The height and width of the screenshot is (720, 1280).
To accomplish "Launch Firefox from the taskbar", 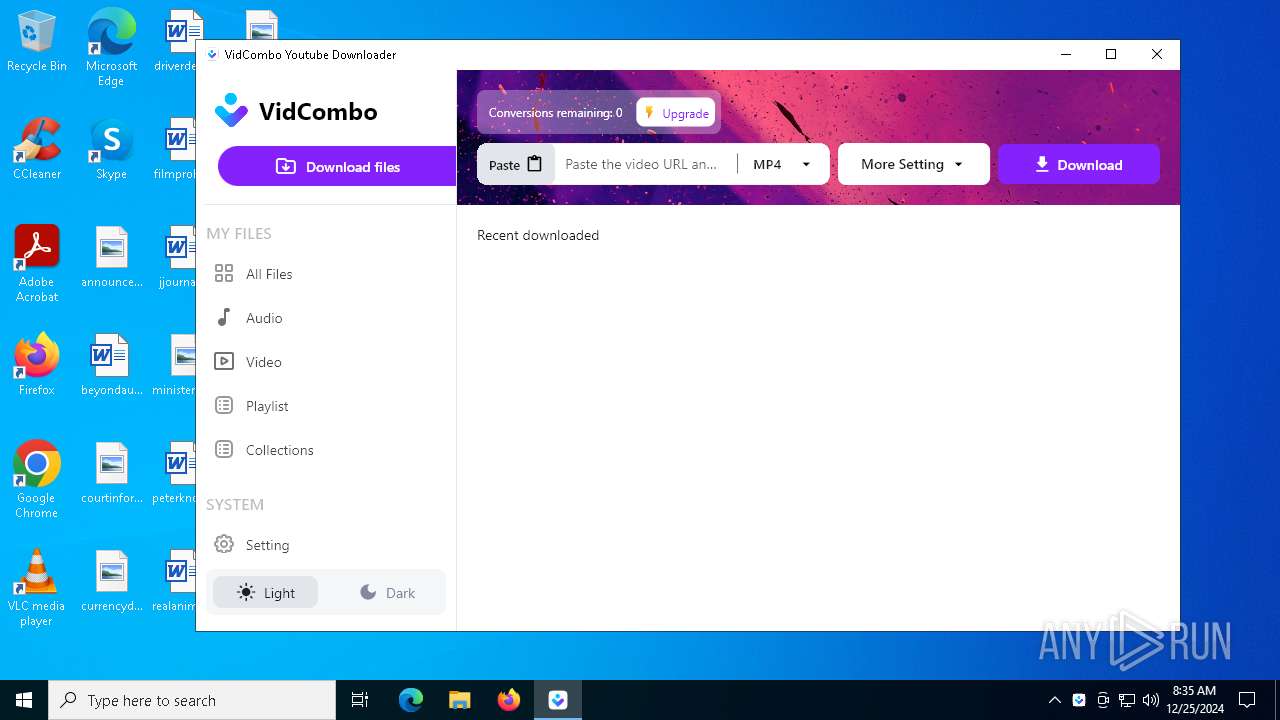I will [508, 700].
